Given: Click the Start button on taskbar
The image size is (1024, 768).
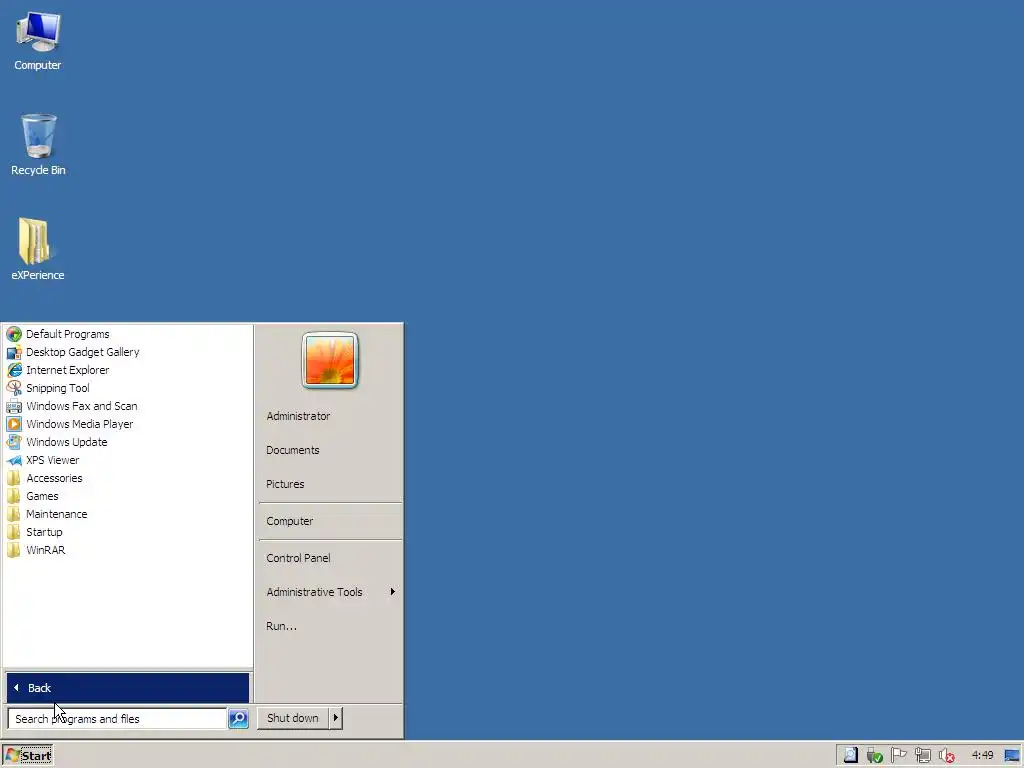Looking at the screenshot, I should (27, 756).
